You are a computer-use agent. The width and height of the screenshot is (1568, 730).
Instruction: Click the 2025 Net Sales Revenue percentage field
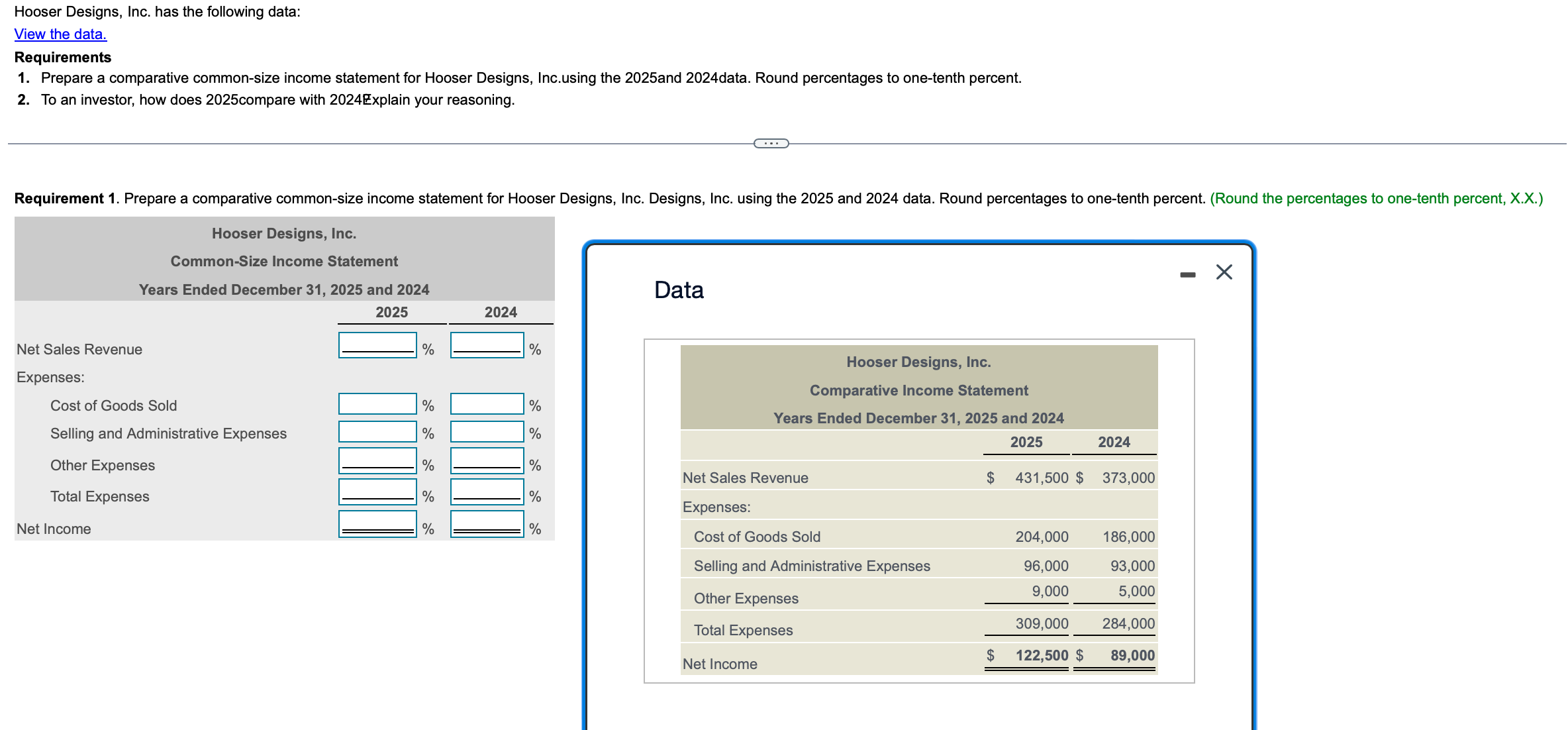[x=376, y=344]
